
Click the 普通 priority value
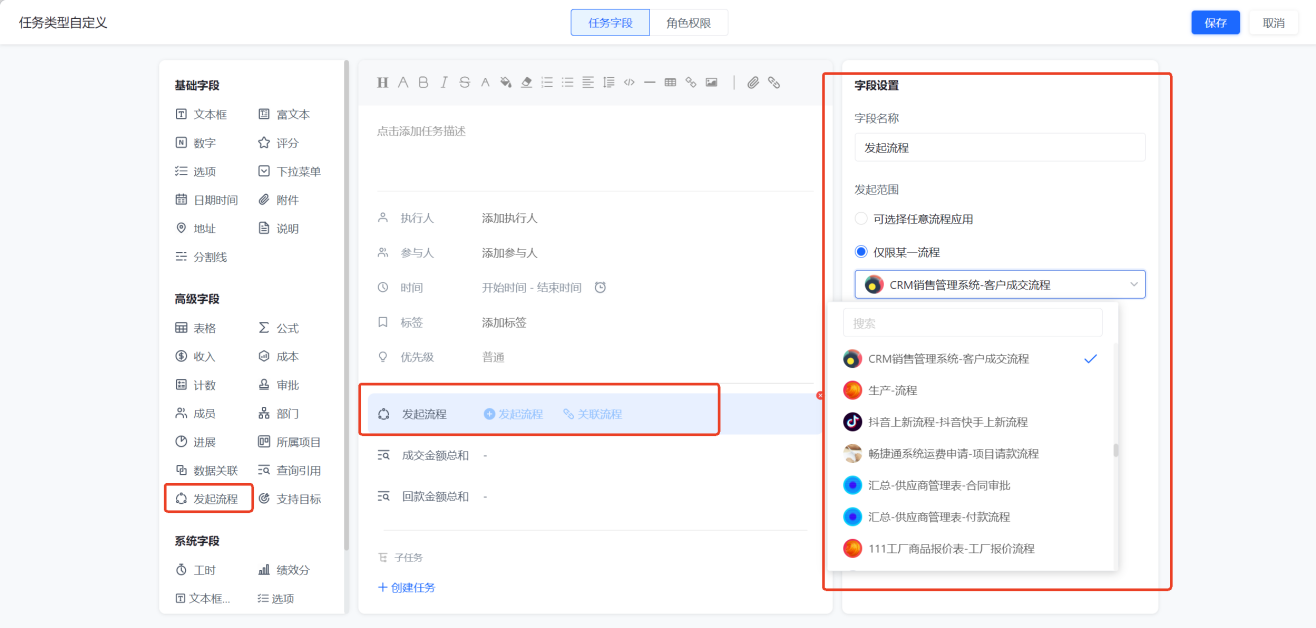[x=493, y=357]
